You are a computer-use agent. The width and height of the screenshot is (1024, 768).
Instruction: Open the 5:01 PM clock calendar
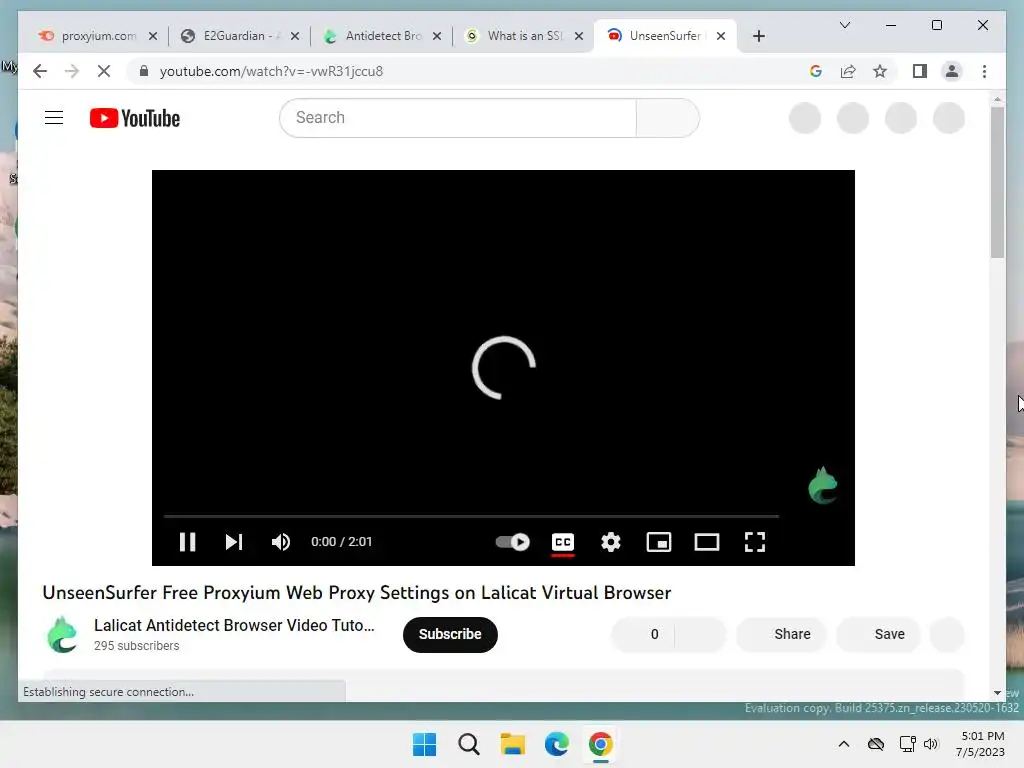click(980, 744)
